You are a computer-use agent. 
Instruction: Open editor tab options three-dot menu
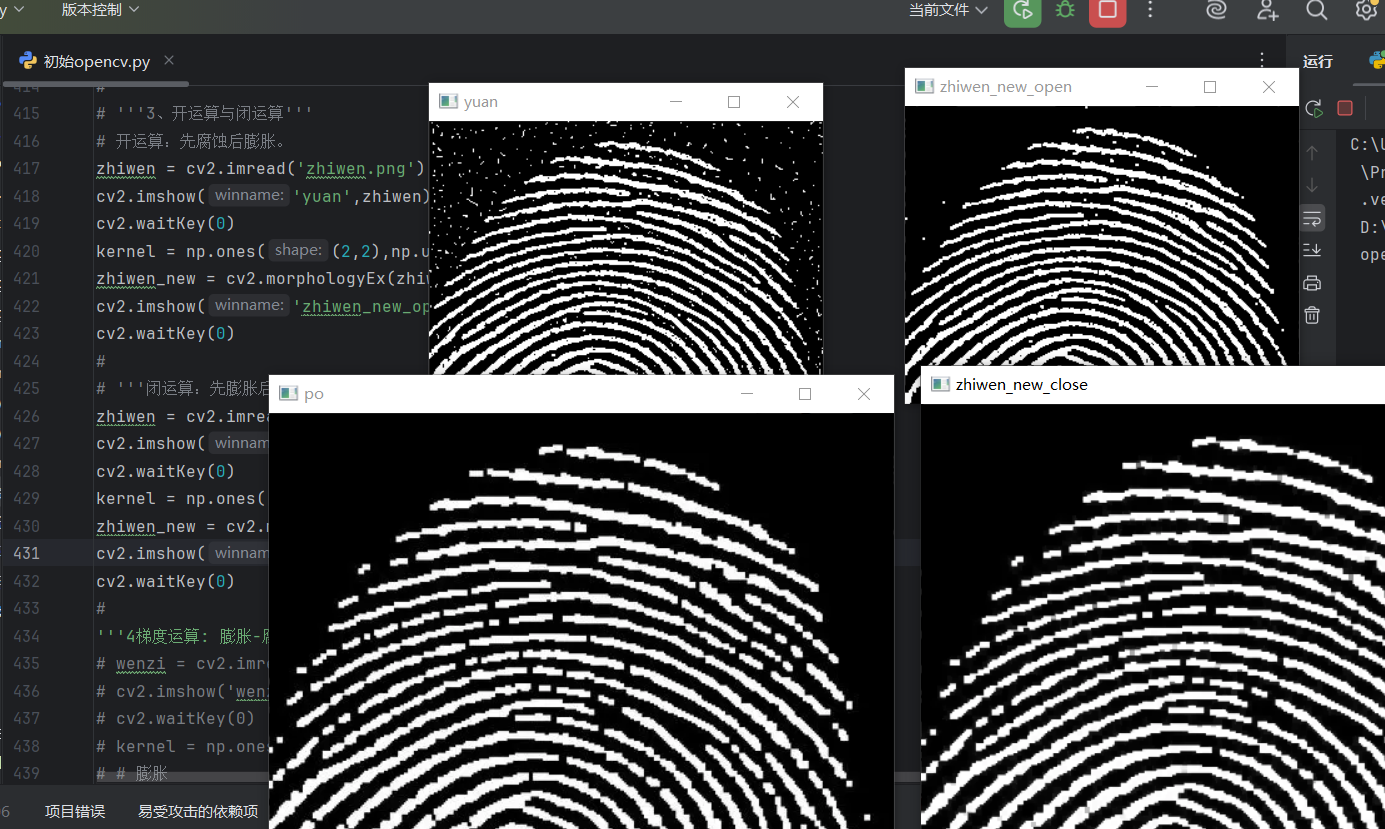pyautogui.click(x=1263, y=60)
